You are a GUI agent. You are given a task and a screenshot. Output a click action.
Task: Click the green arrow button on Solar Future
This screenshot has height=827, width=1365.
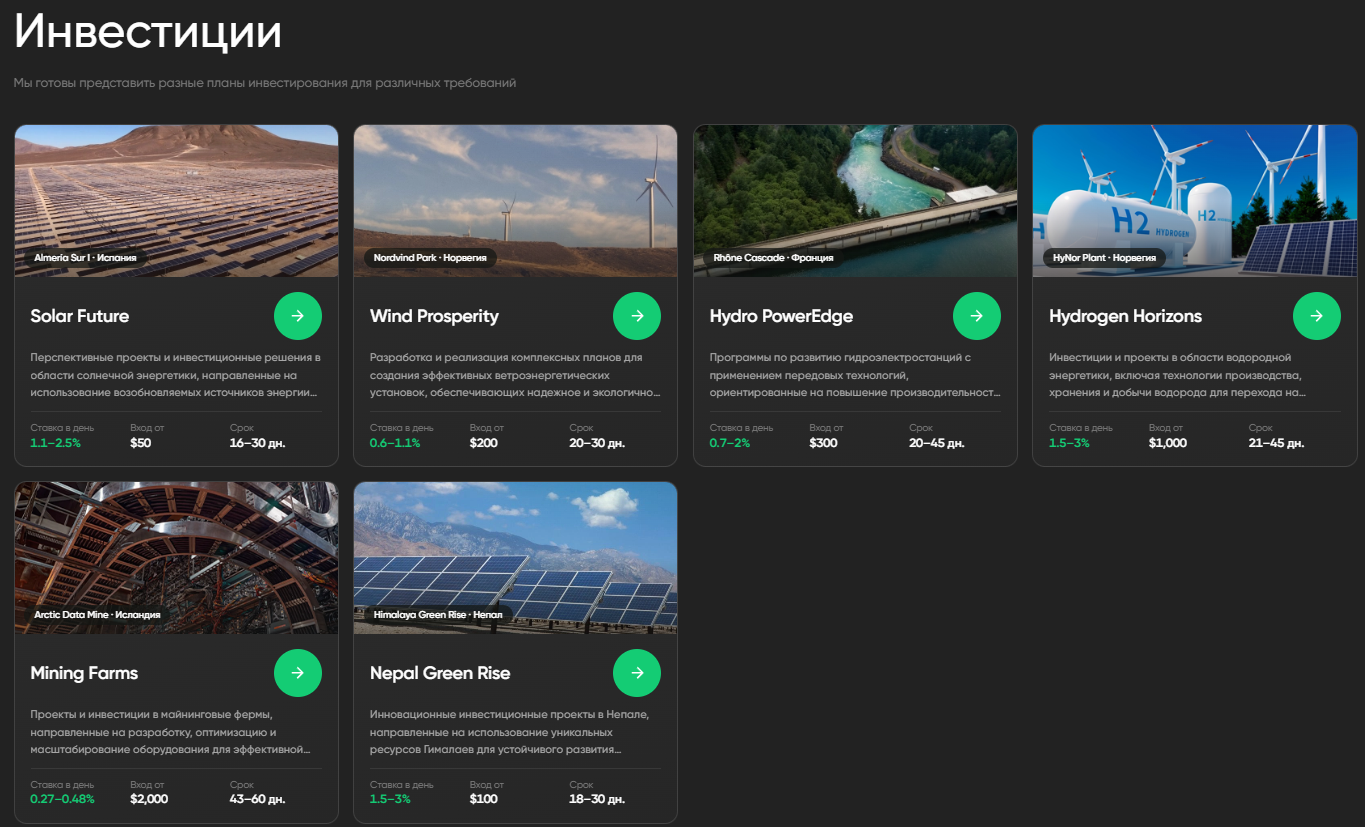pyautogui.click(x=298, y=316)
